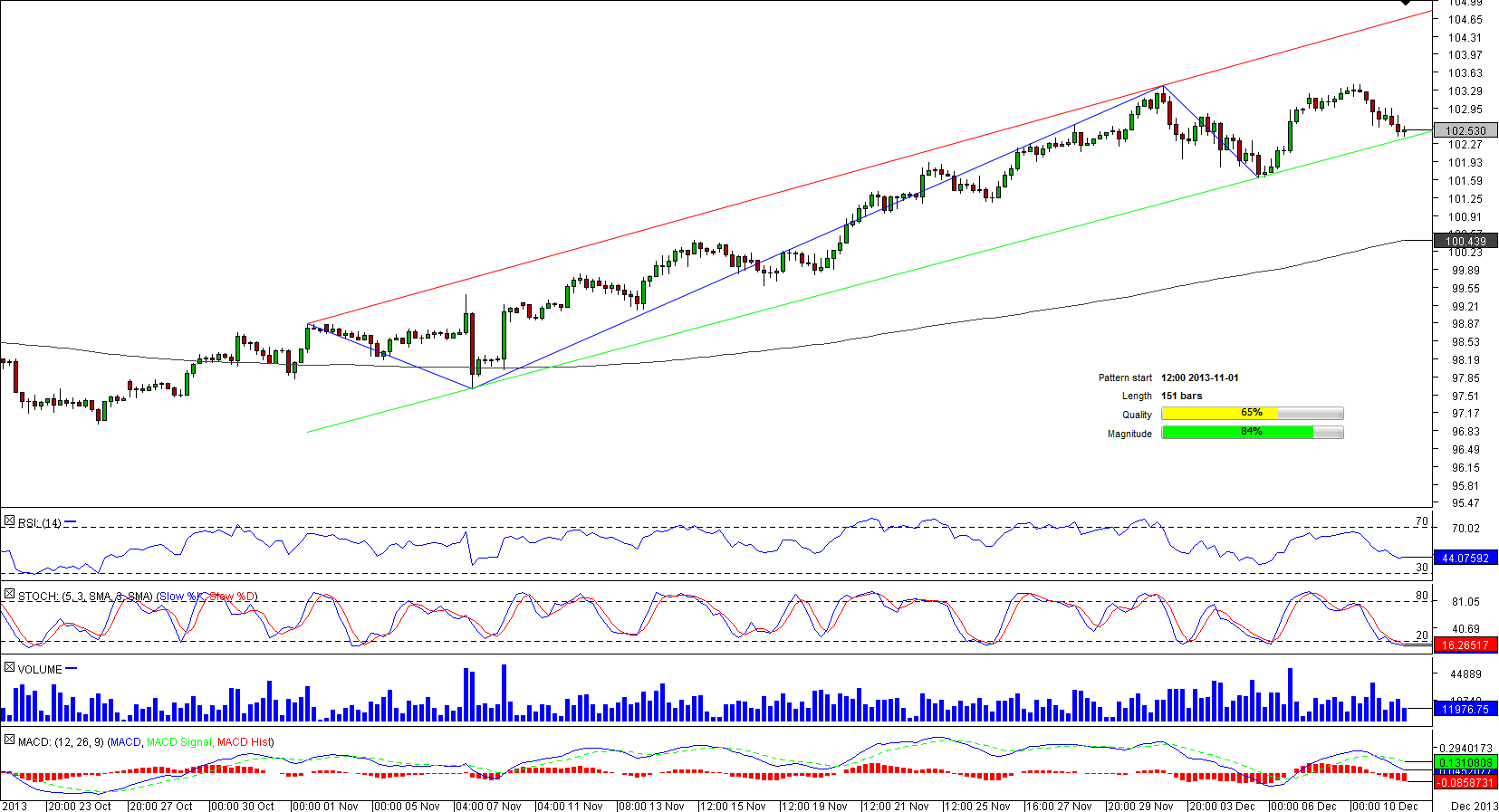Click the green Magnitude 84% bar
Viewport: 1499px width, 812px height.
pos(1237,433)
